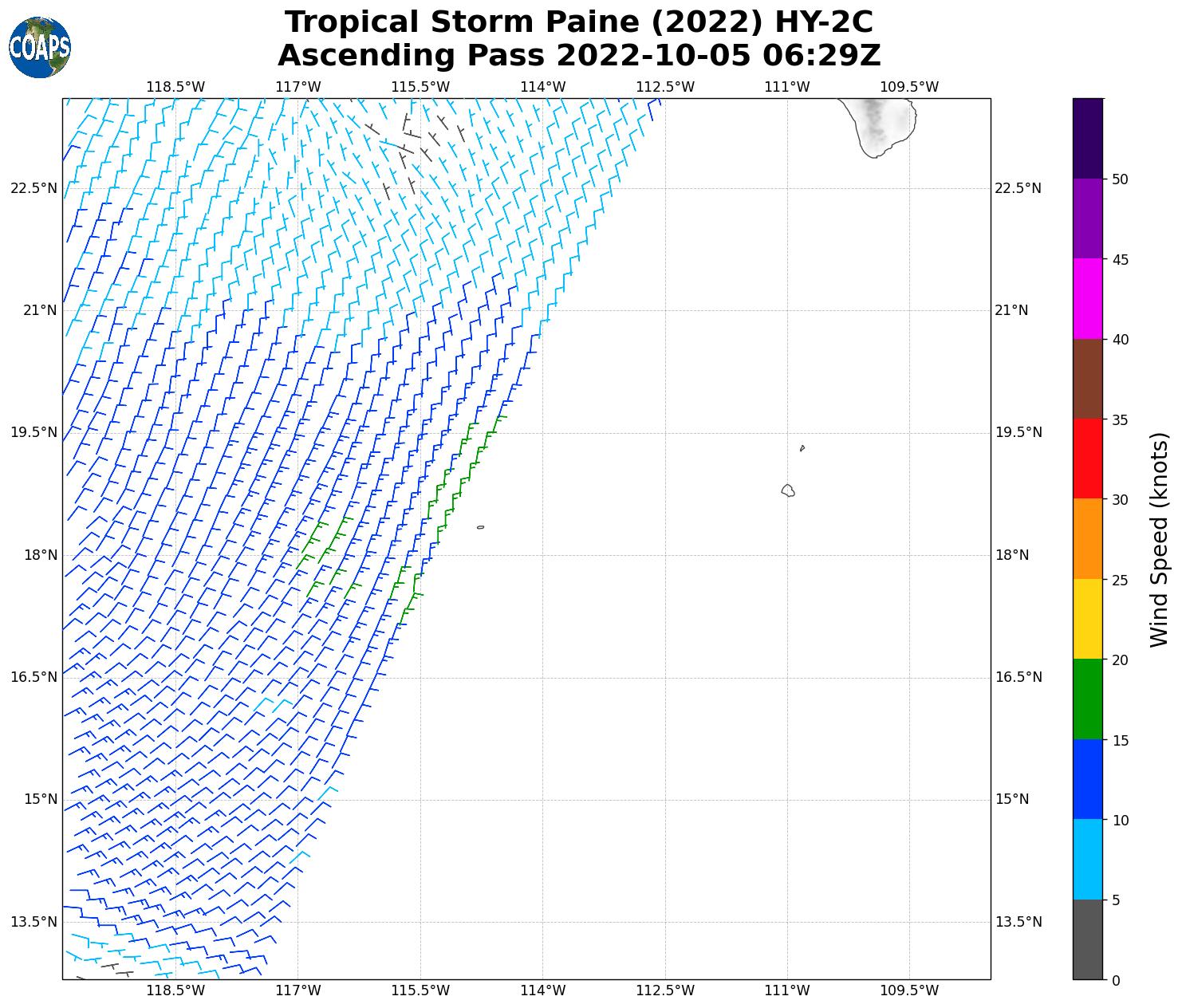
Task: Click tiny Clarion Island outline near 18.3°N
Action: pos(480,527)
